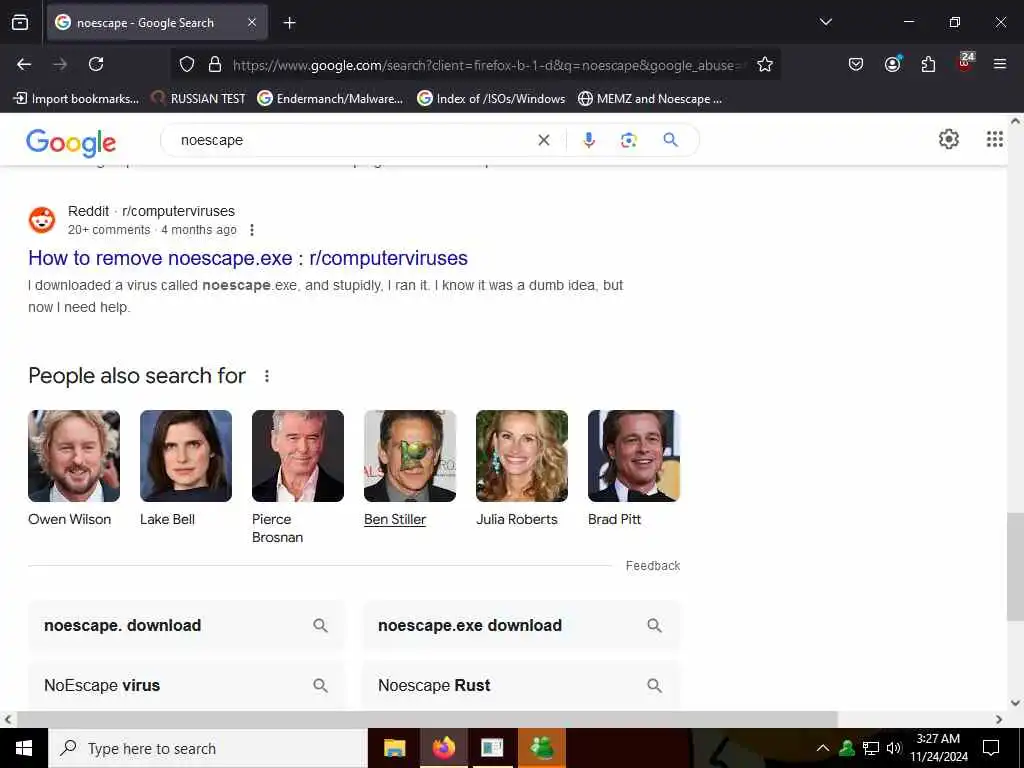Image resolution: width=1024 pixels, height=768 pixels.
Task: Click the taskbar Type here to search box
Action: pos(208,748)
